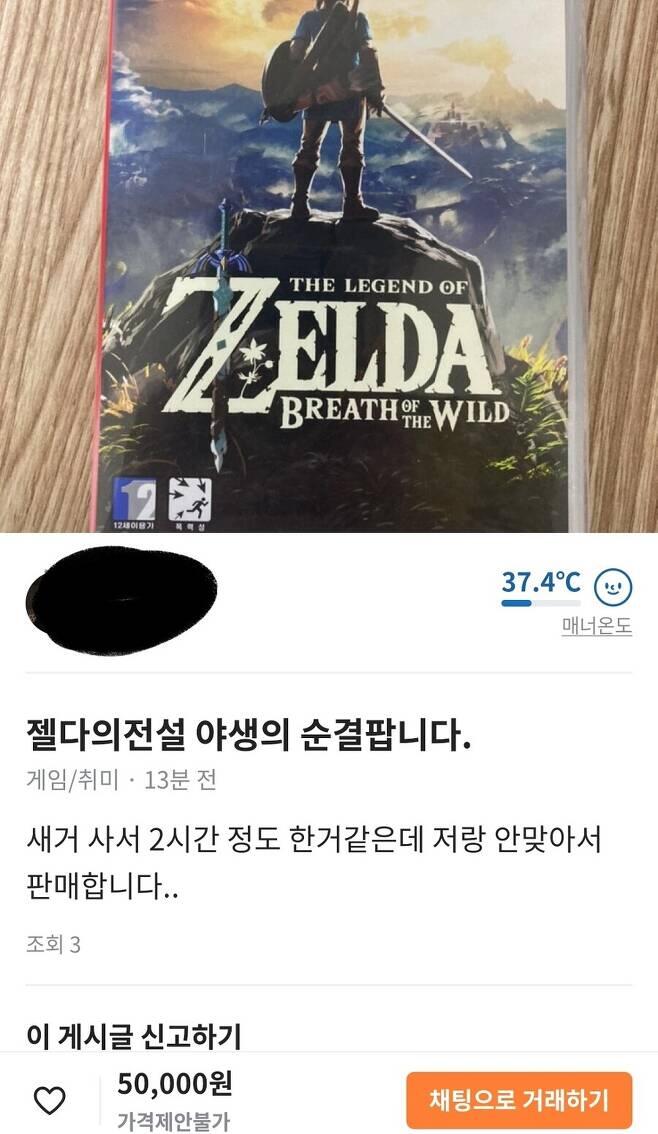Click the violence content descriptor icon on cover

[x=189, y=499]
